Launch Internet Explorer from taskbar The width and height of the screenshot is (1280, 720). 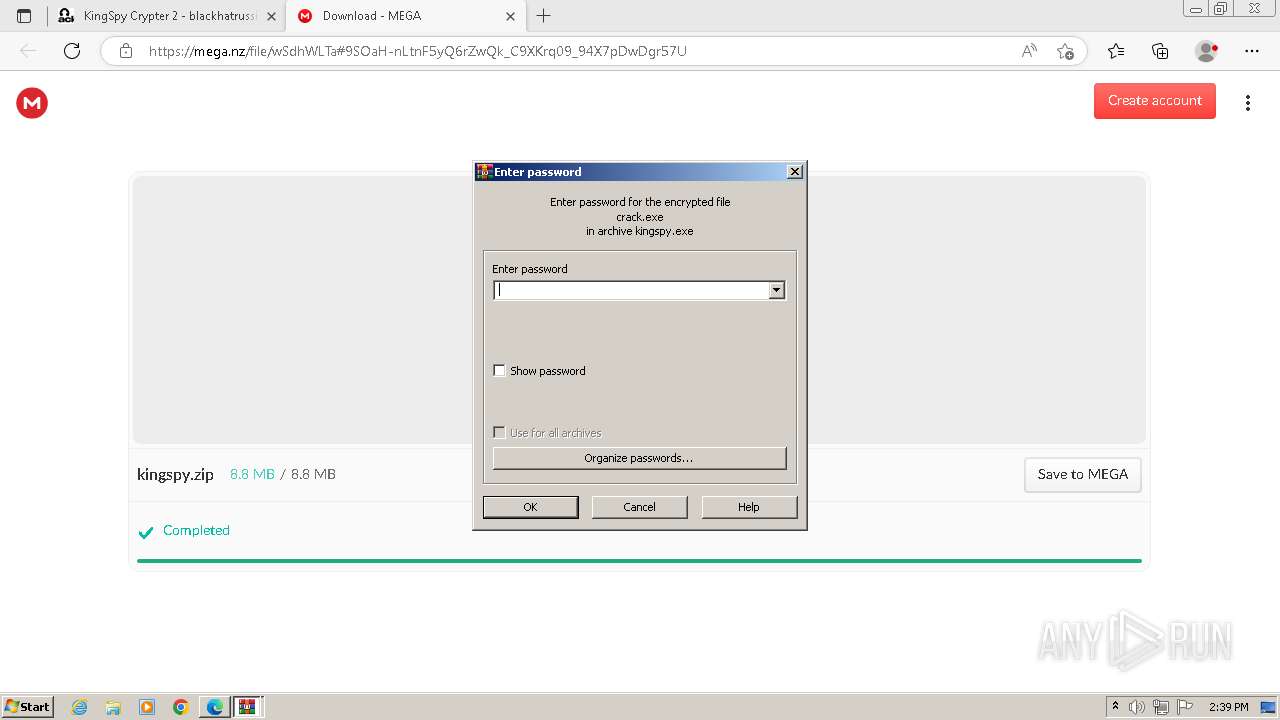pyautogui.click(x=80, y=707)
